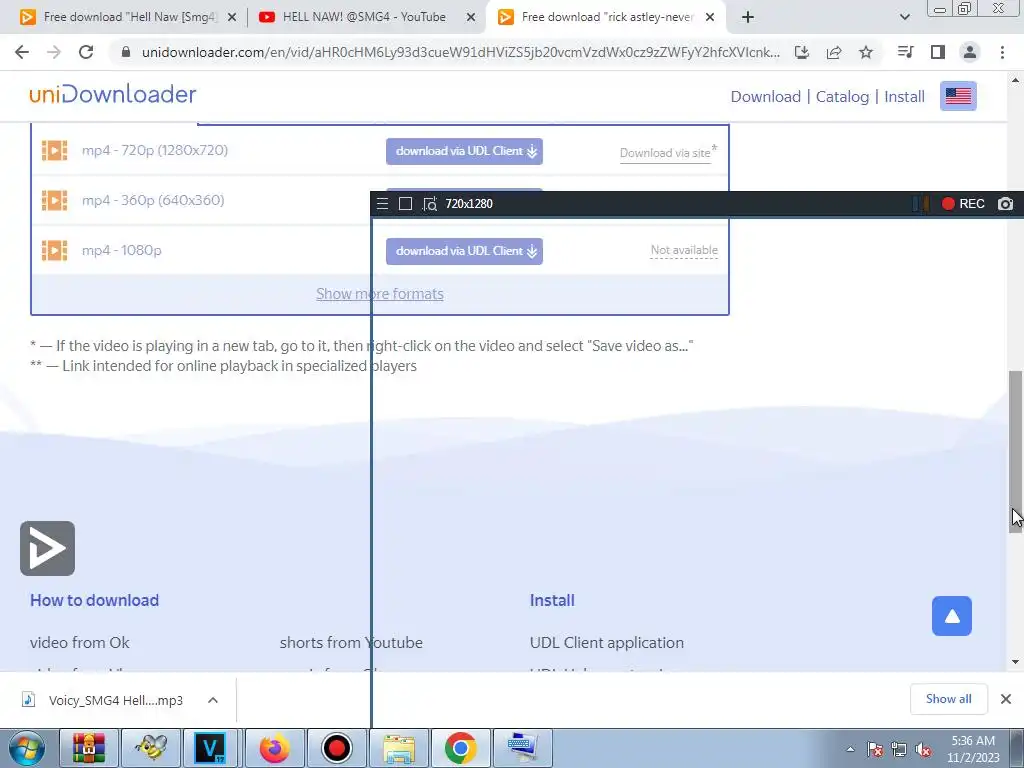Click the recorder full-screen rectangle icon
The height and width of the screenshot is (768, 1024).
(x=406, y=204)
